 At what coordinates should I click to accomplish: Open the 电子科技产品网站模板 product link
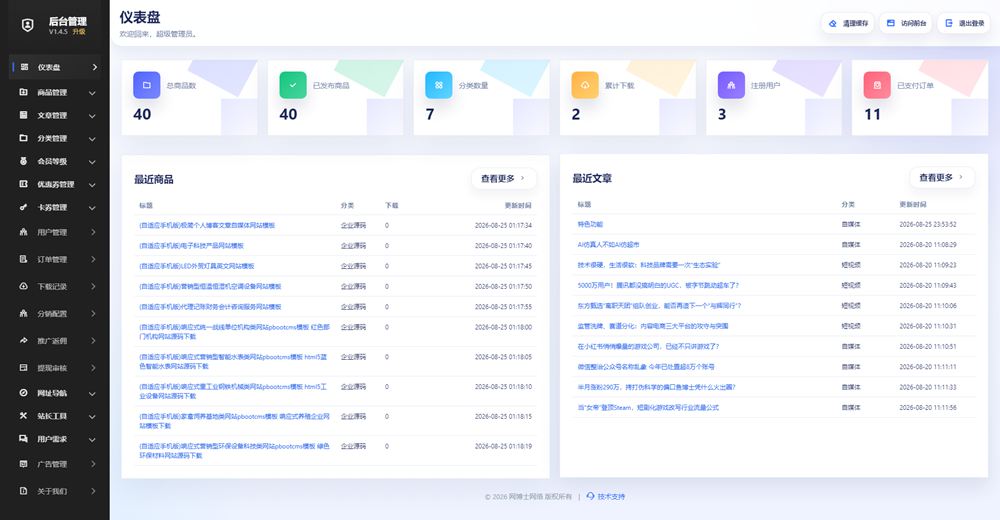pos(191,246)
